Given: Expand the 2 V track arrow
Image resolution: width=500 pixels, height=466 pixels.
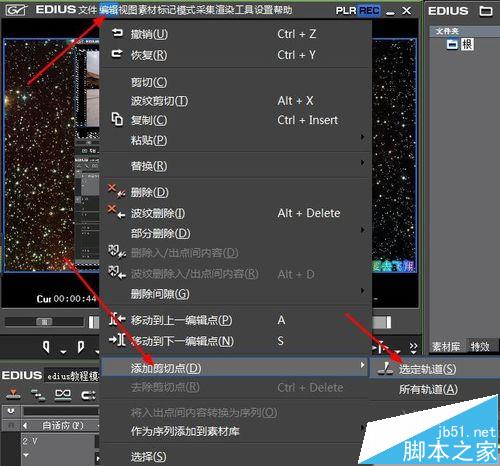Looking at the screenshot, I should [x=26, y=455].
